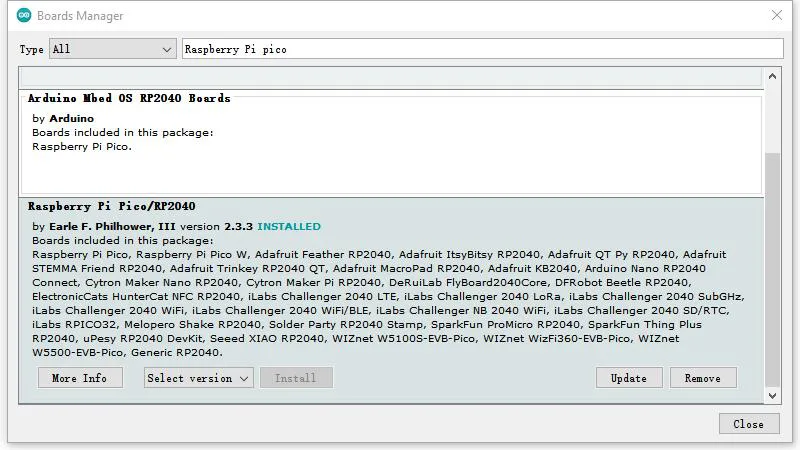Click the line starting 'iLabs RPICO32, Melopero Shake'
The height and width of the screenshot is (450, 800).
click(x=367, y=324)
